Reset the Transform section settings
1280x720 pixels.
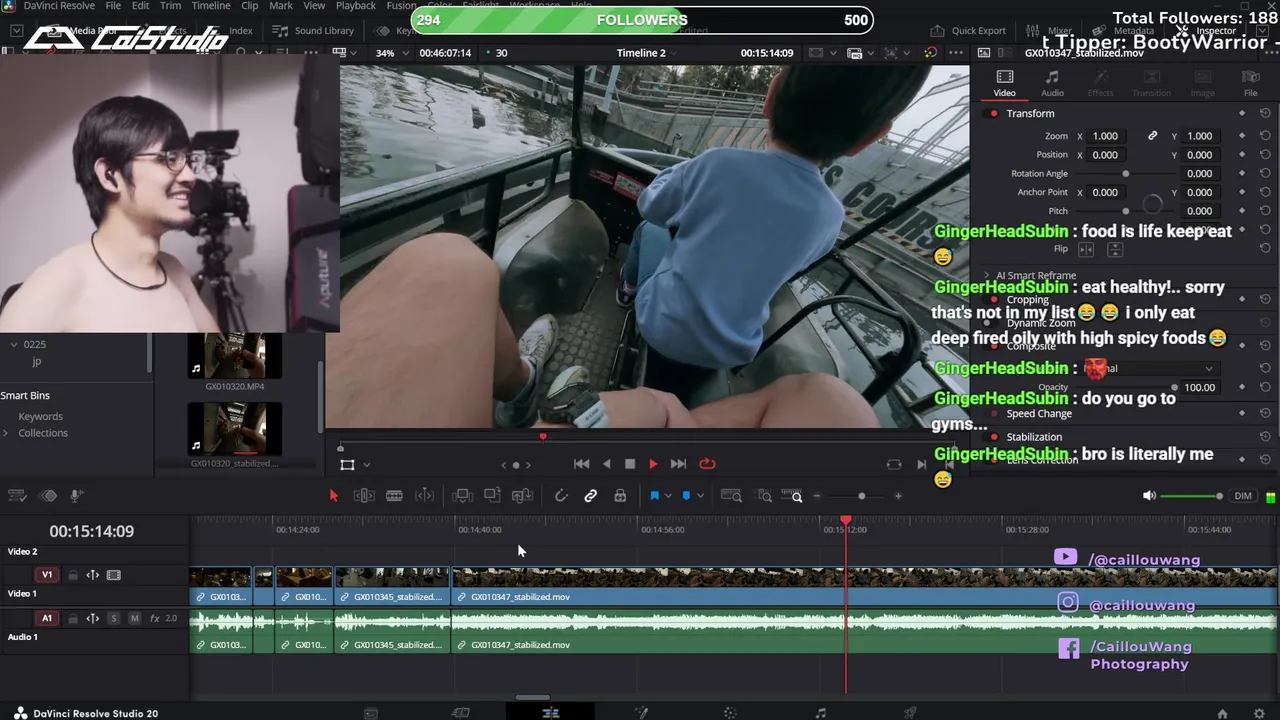1265,114
